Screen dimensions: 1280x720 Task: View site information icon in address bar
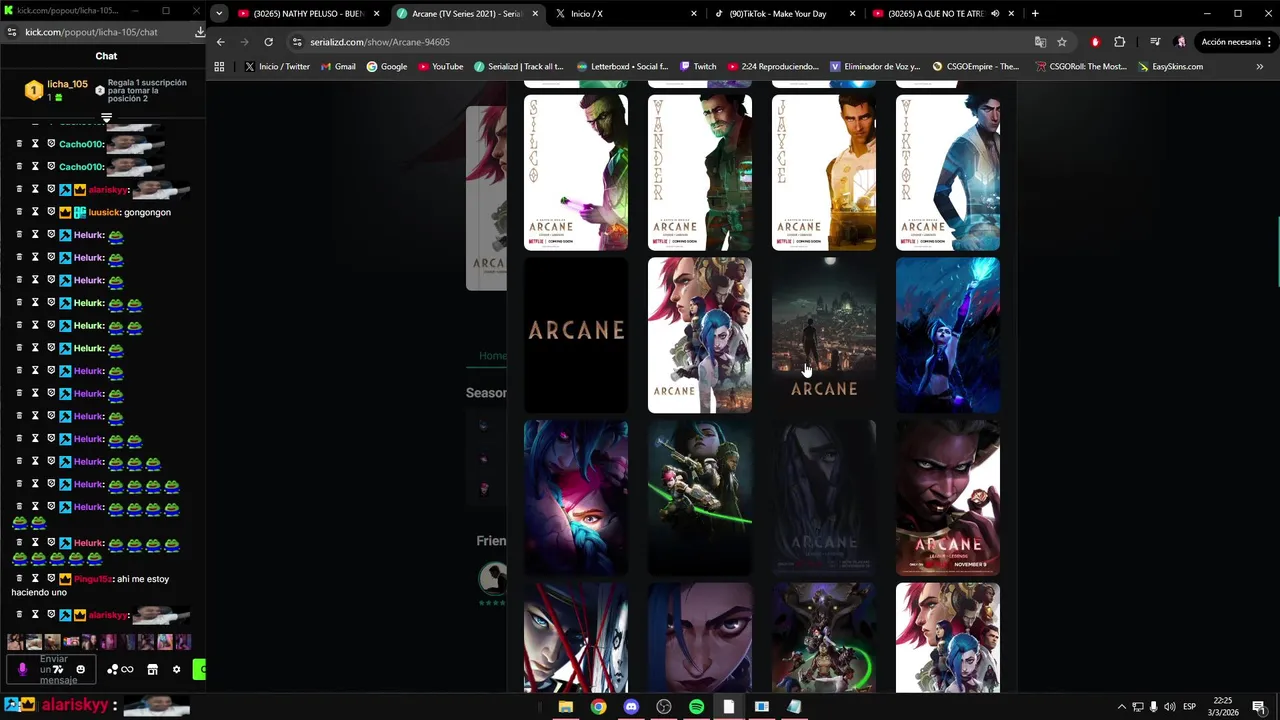pyautogui.click(x=297, y=42)
